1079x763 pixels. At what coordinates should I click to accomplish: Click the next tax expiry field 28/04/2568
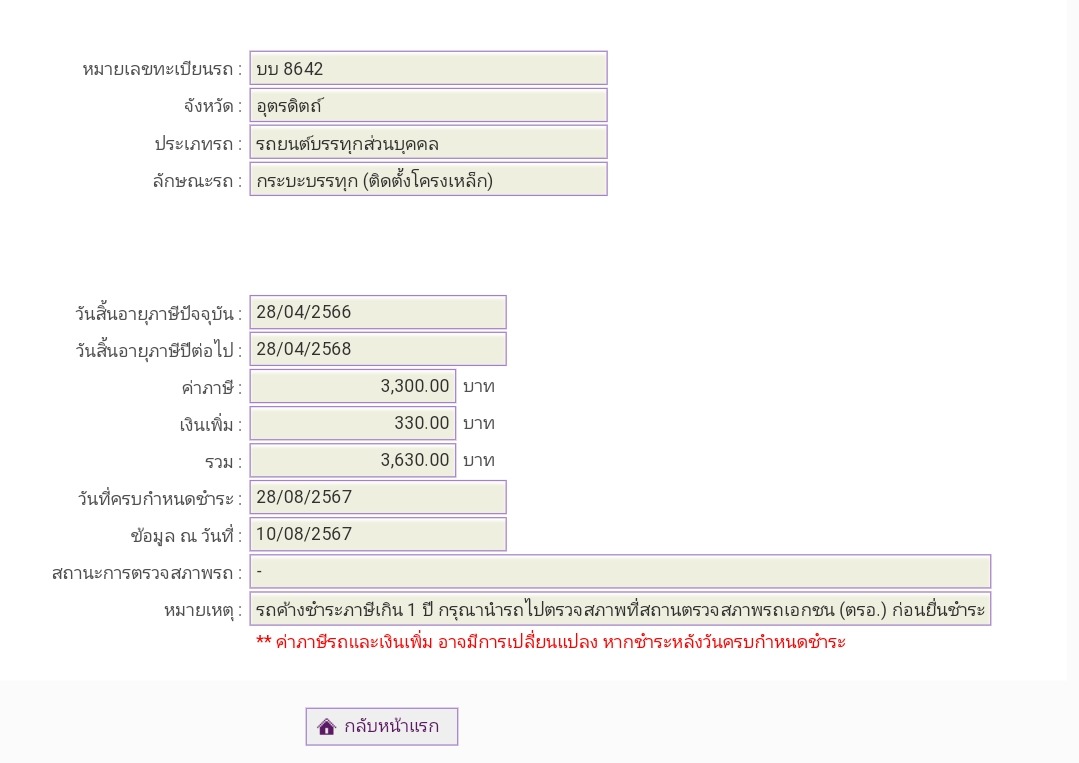[x=378, y=350]
